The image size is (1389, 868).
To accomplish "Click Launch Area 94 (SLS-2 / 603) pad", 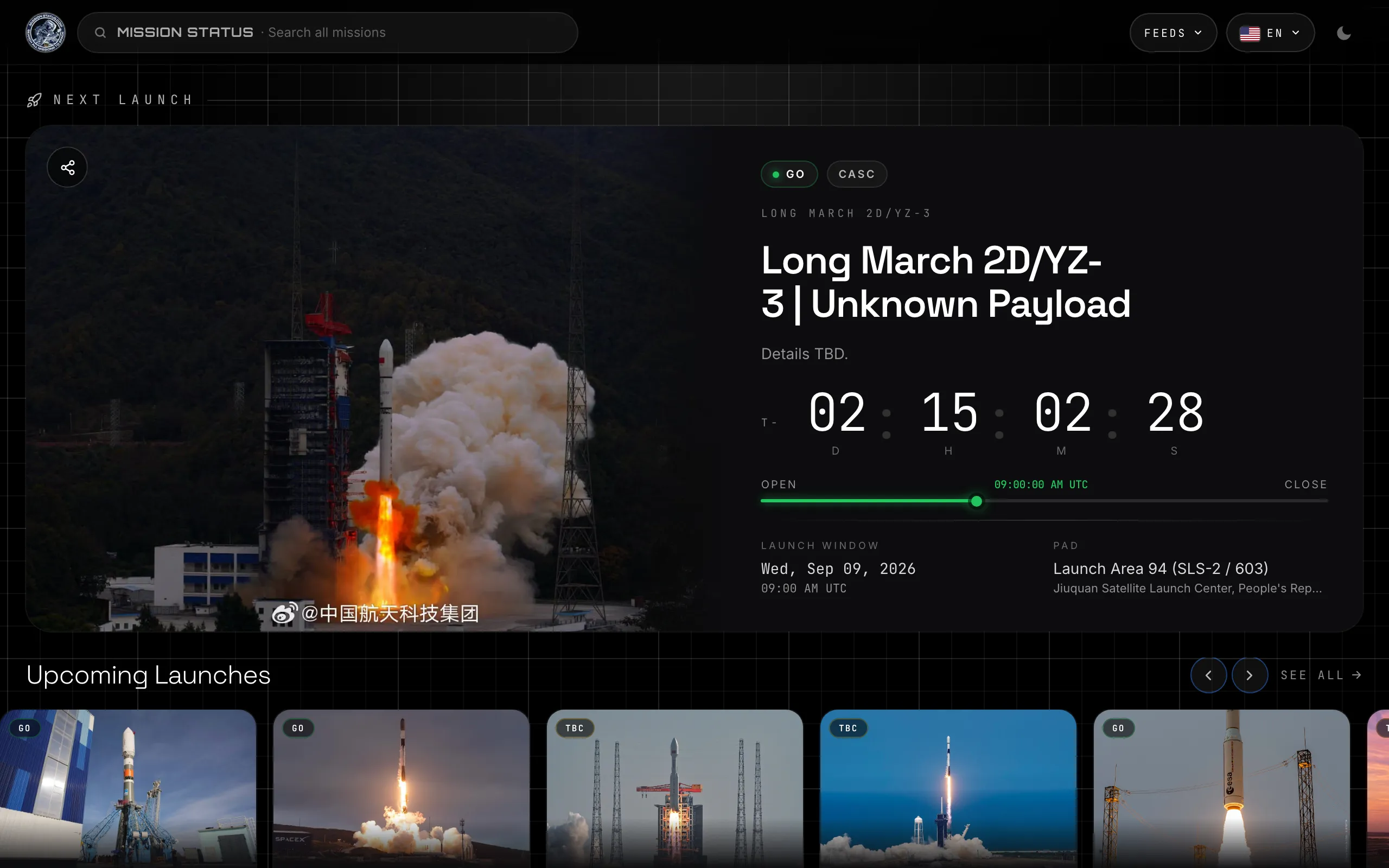I will point(1161,569).
